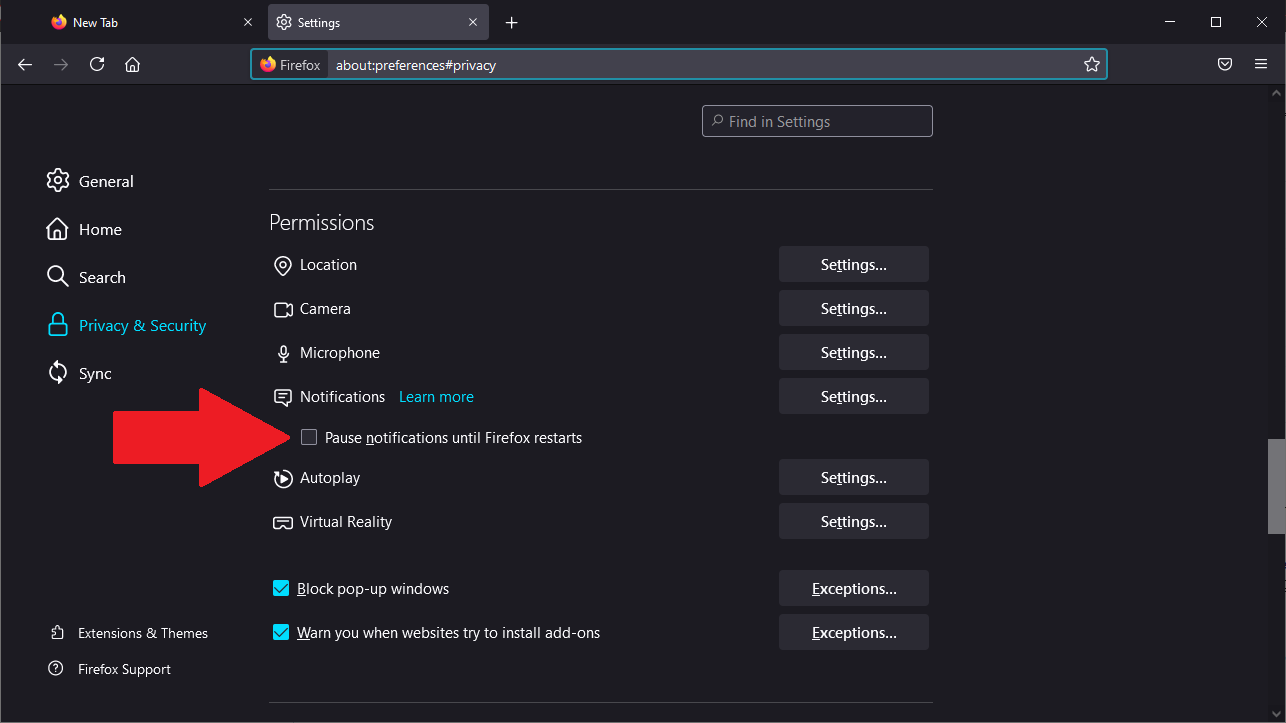The height and width of the screenshot is (723, 1286).
Task: Click the Find in Settings search box
Action: click(x=817, y=121)
